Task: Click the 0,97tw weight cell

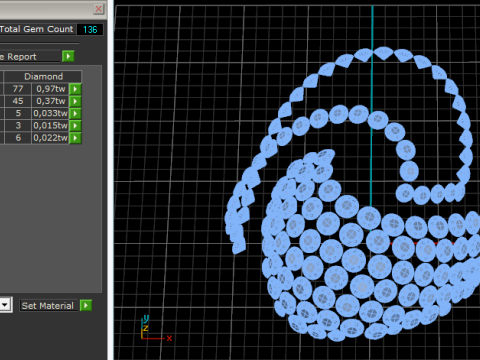Action: (x=50, y=89)
